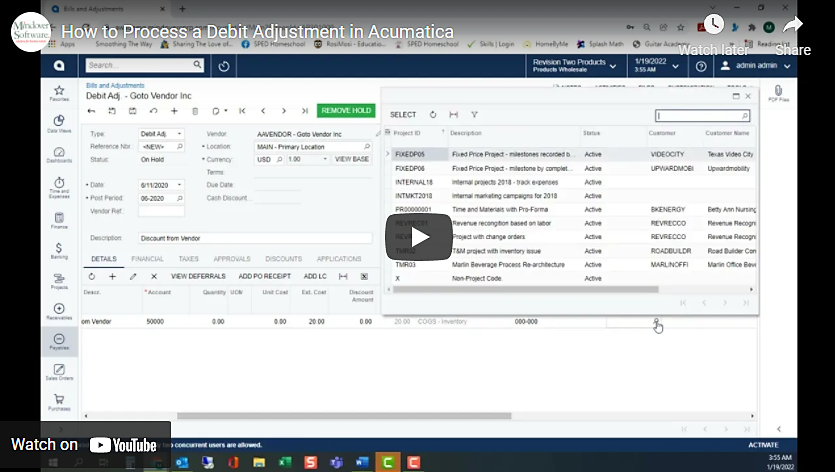The height and width of the screenshot is (472, 835).
Task: Open the currency rate 1.00 dropdown
Action: (x=325, y=159)
